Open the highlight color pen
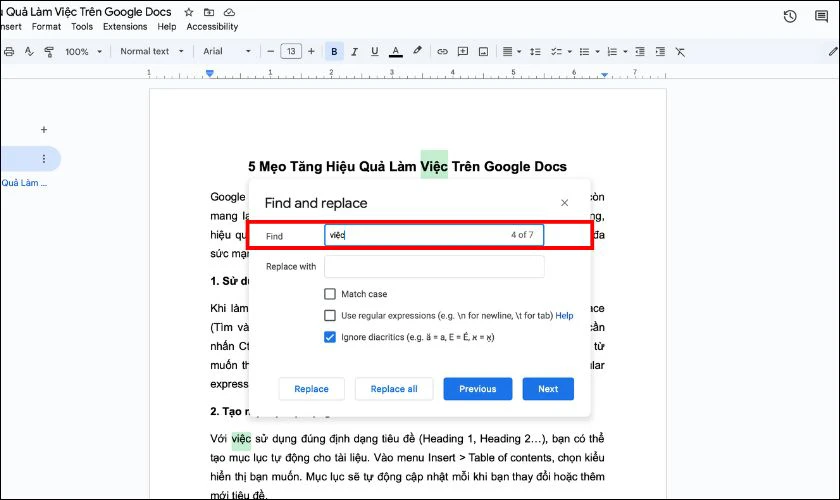This screenshot has width=840, height=500. tap(417, 51)
